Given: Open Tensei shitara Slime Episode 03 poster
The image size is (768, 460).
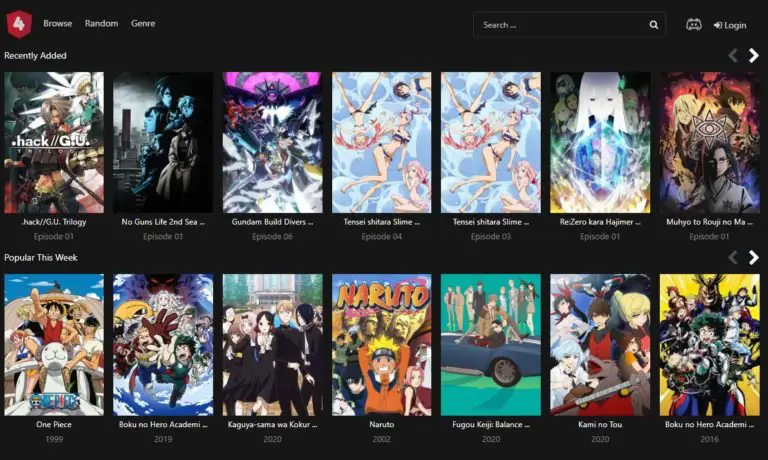Looking at the screenshot, I should (491, 143).
